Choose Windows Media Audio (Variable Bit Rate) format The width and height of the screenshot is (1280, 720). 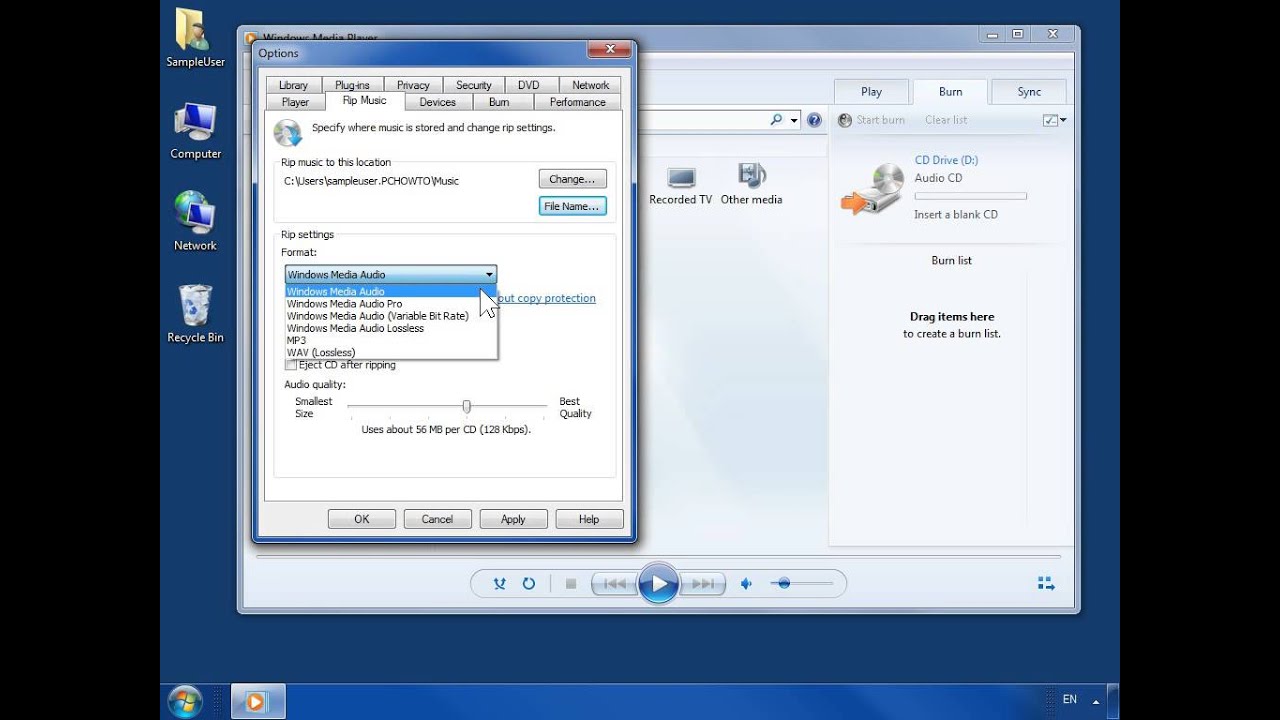click(391, 316)
